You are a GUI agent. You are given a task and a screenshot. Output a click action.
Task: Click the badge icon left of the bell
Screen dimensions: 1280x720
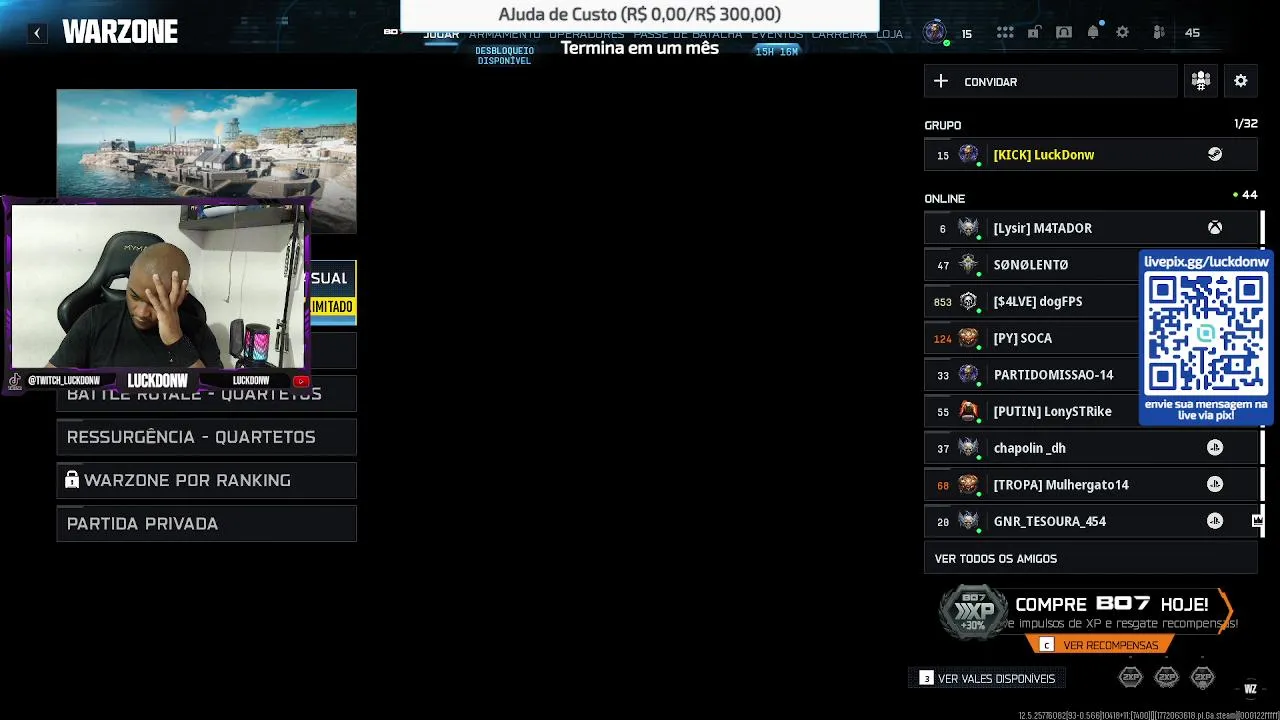(x=1064, y=33)
